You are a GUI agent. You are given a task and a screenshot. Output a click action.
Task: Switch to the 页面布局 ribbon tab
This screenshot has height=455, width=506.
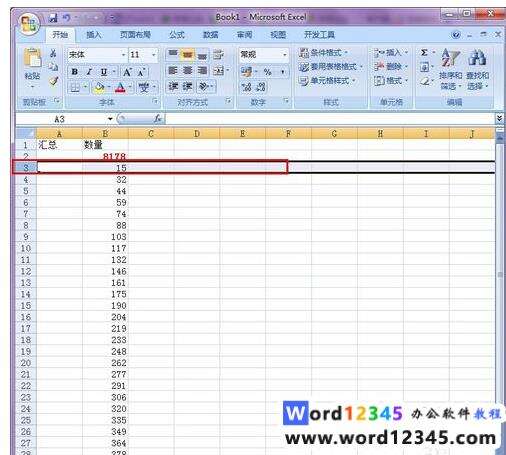click(x=135, y=35)
